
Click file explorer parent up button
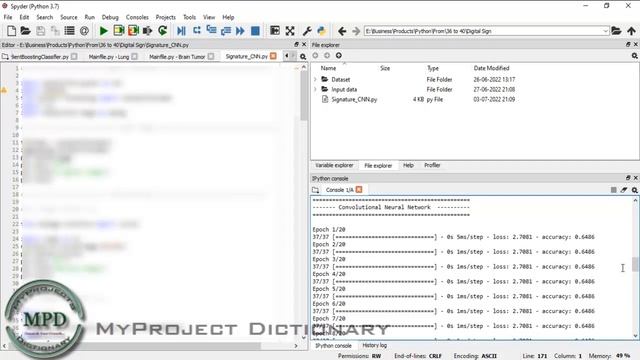pyautogui.click(x=339, y=56)
